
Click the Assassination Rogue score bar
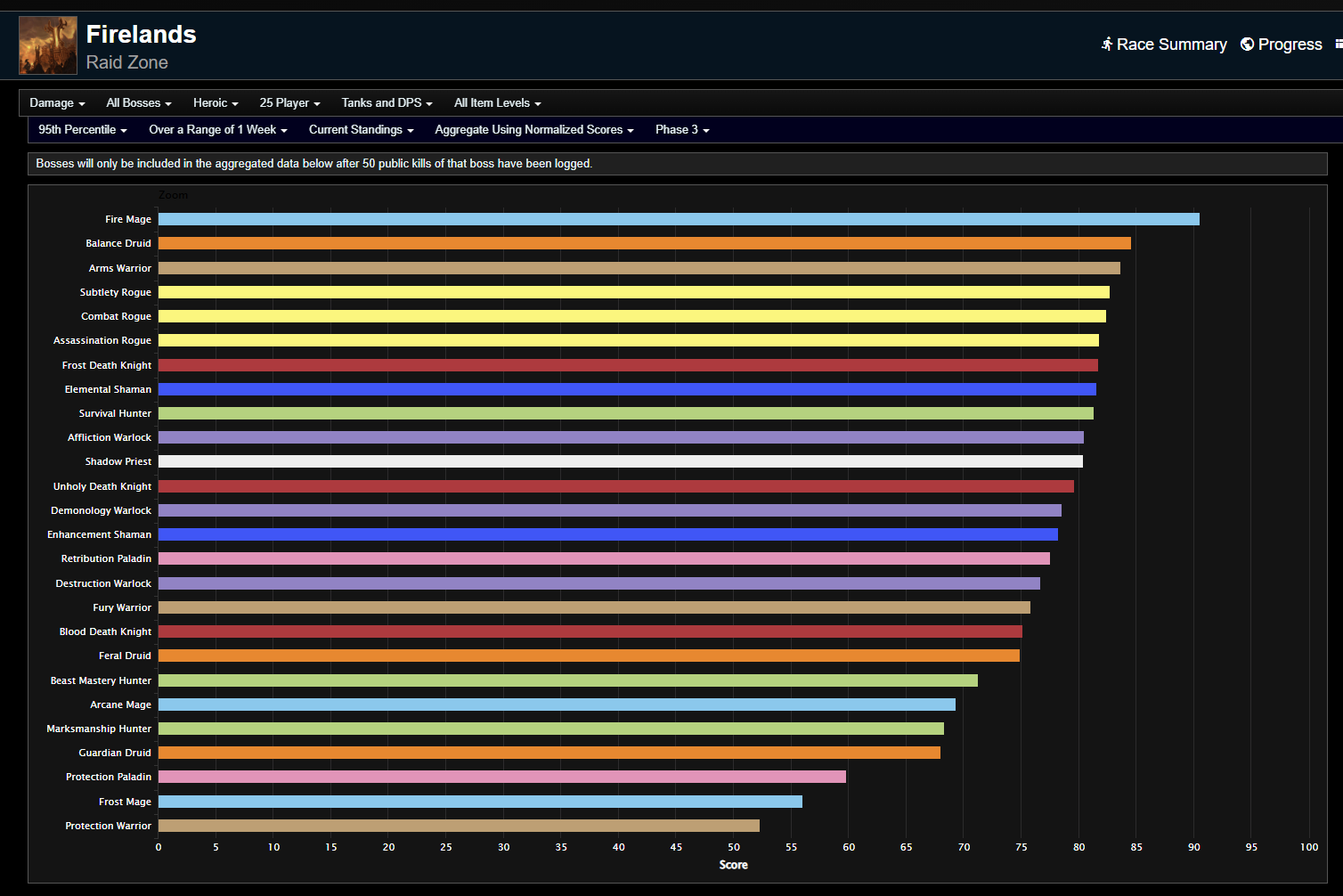[x=629, y=340]
